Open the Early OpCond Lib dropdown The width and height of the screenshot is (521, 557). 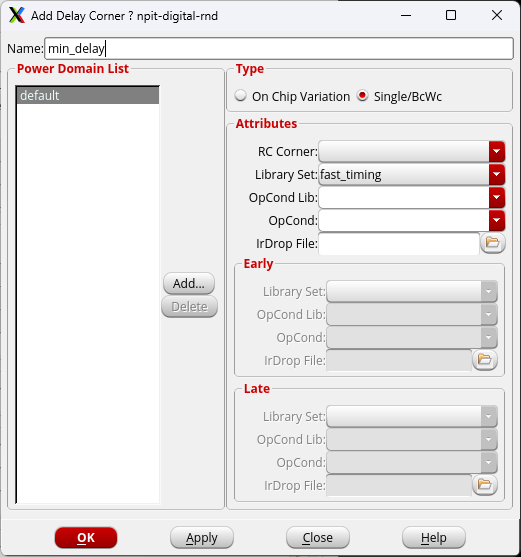click(489, 314)
